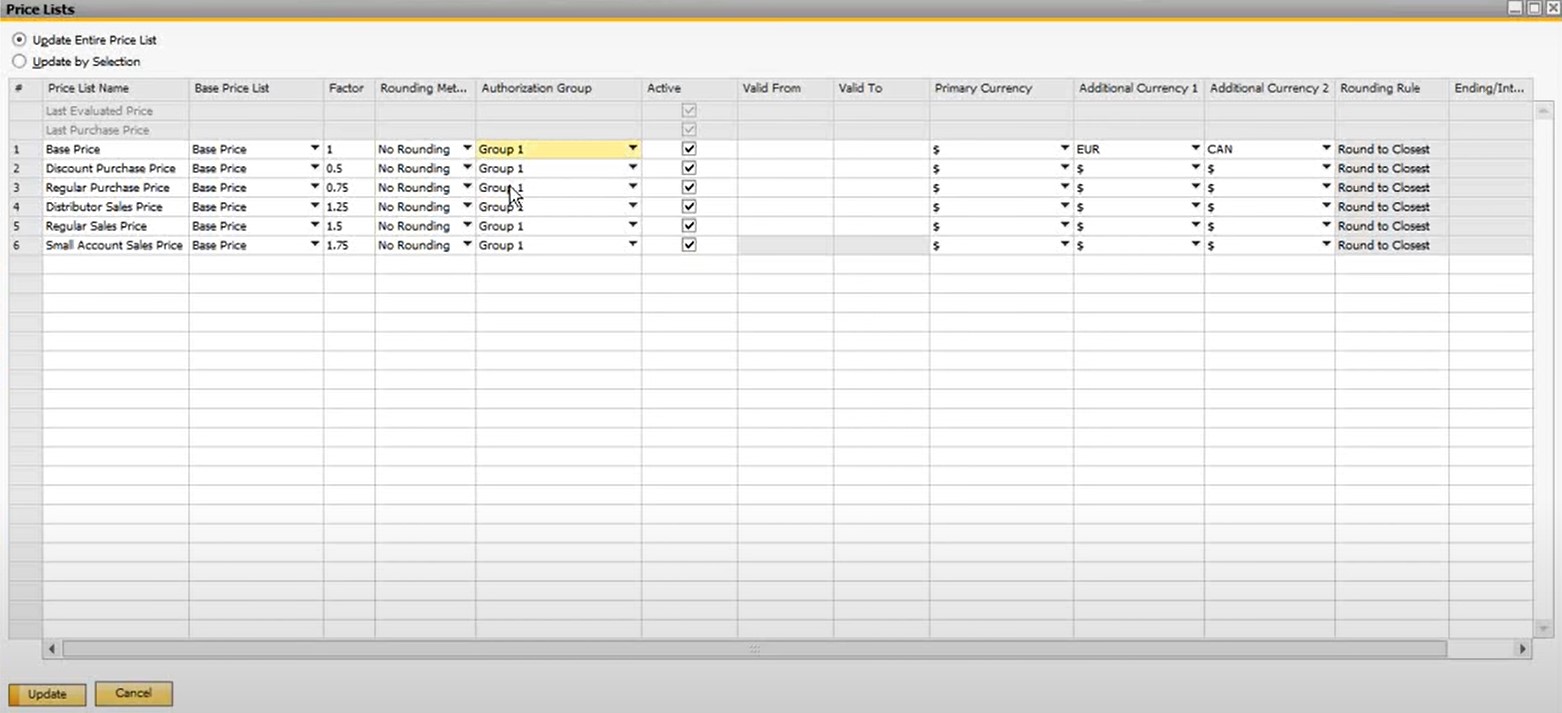The width and height of the screenshot is (1562, 713).
Task: Open the Authorization Group dropdown for Base Price
Action: click(633, 148)
